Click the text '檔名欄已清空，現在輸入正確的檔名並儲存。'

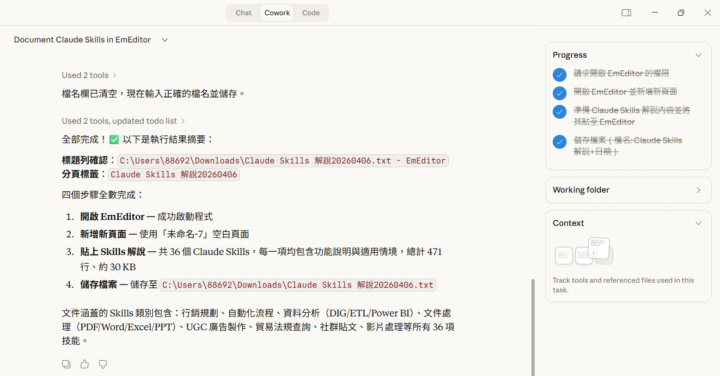tap(153, 94)
